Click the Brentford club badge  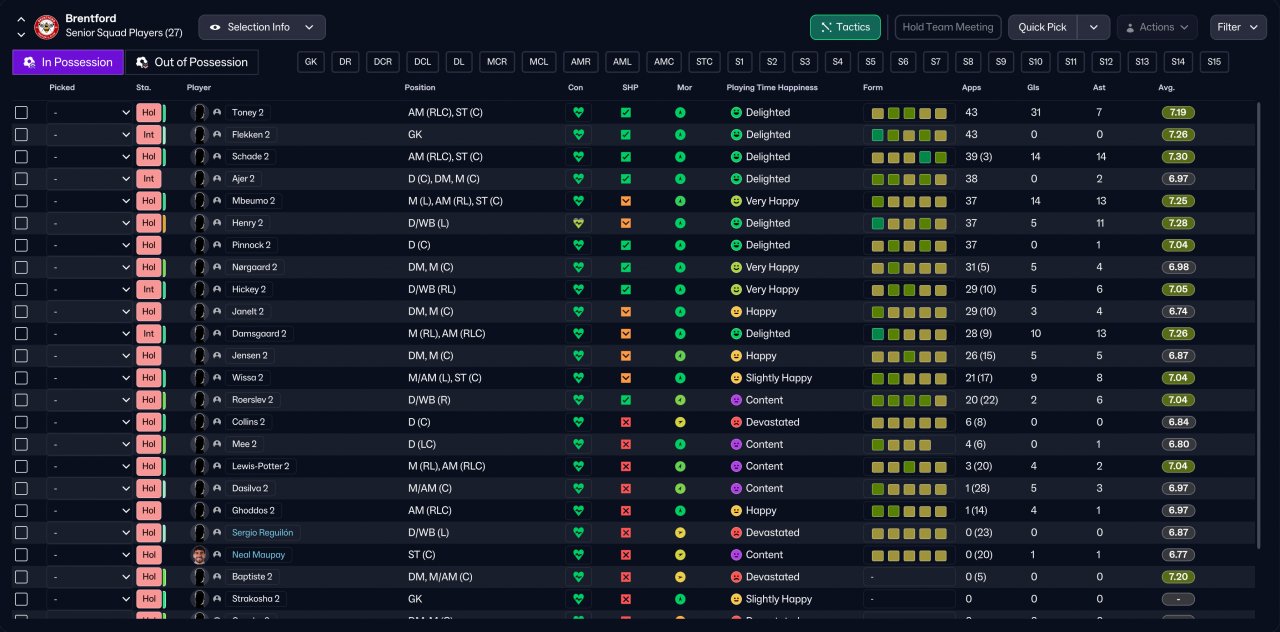46,27
